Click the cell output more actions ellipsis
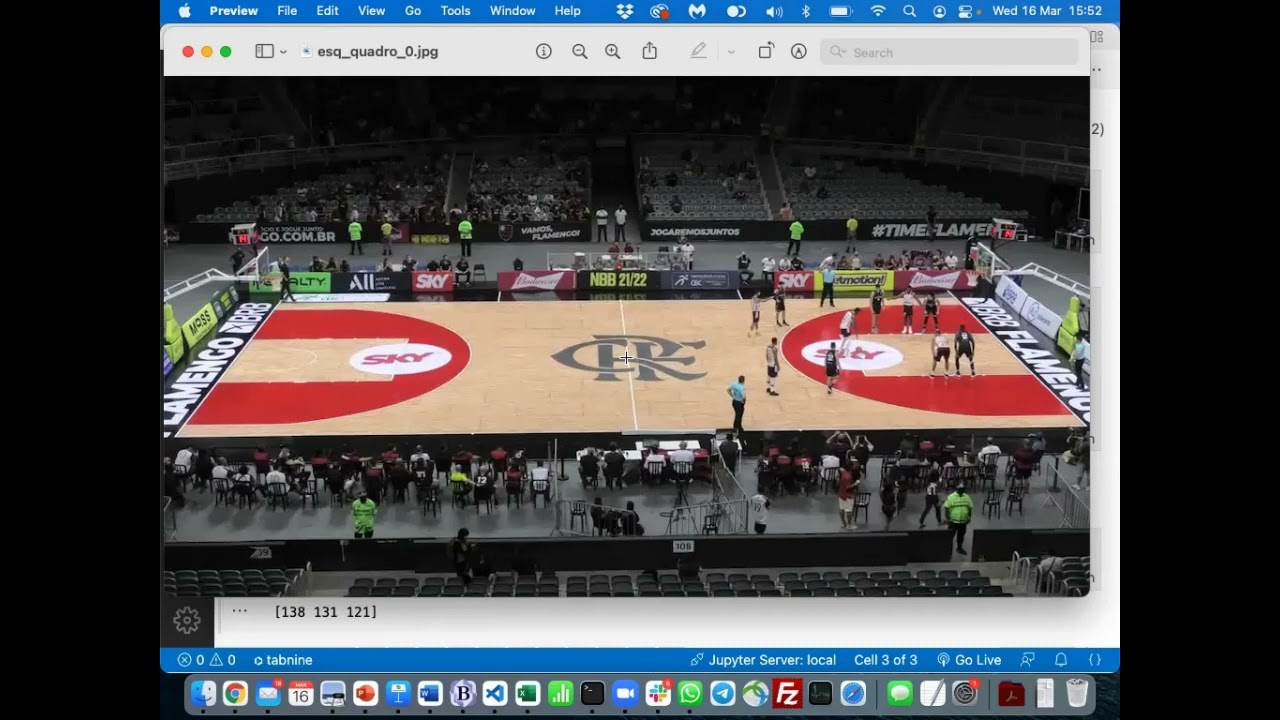This screenshot has width=1280, height=720. (x=239, y=611)
